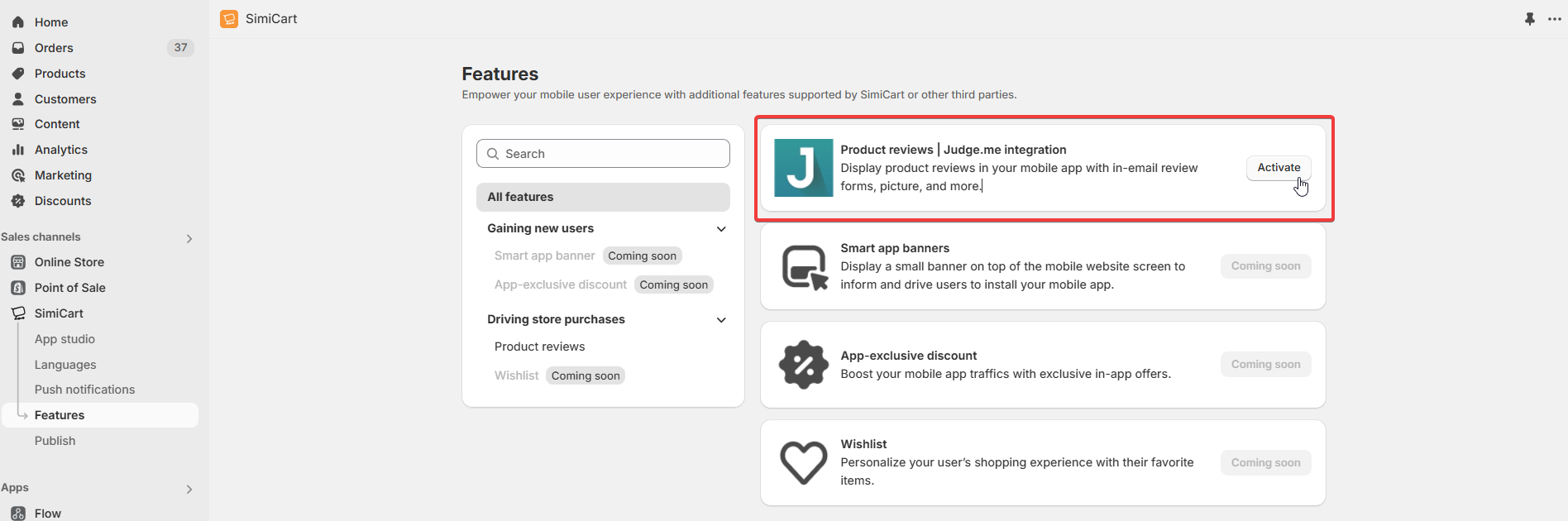Click the Home icon in sidebar
Viewport: 1568px width, 521px height.
(x=18, y=22)
